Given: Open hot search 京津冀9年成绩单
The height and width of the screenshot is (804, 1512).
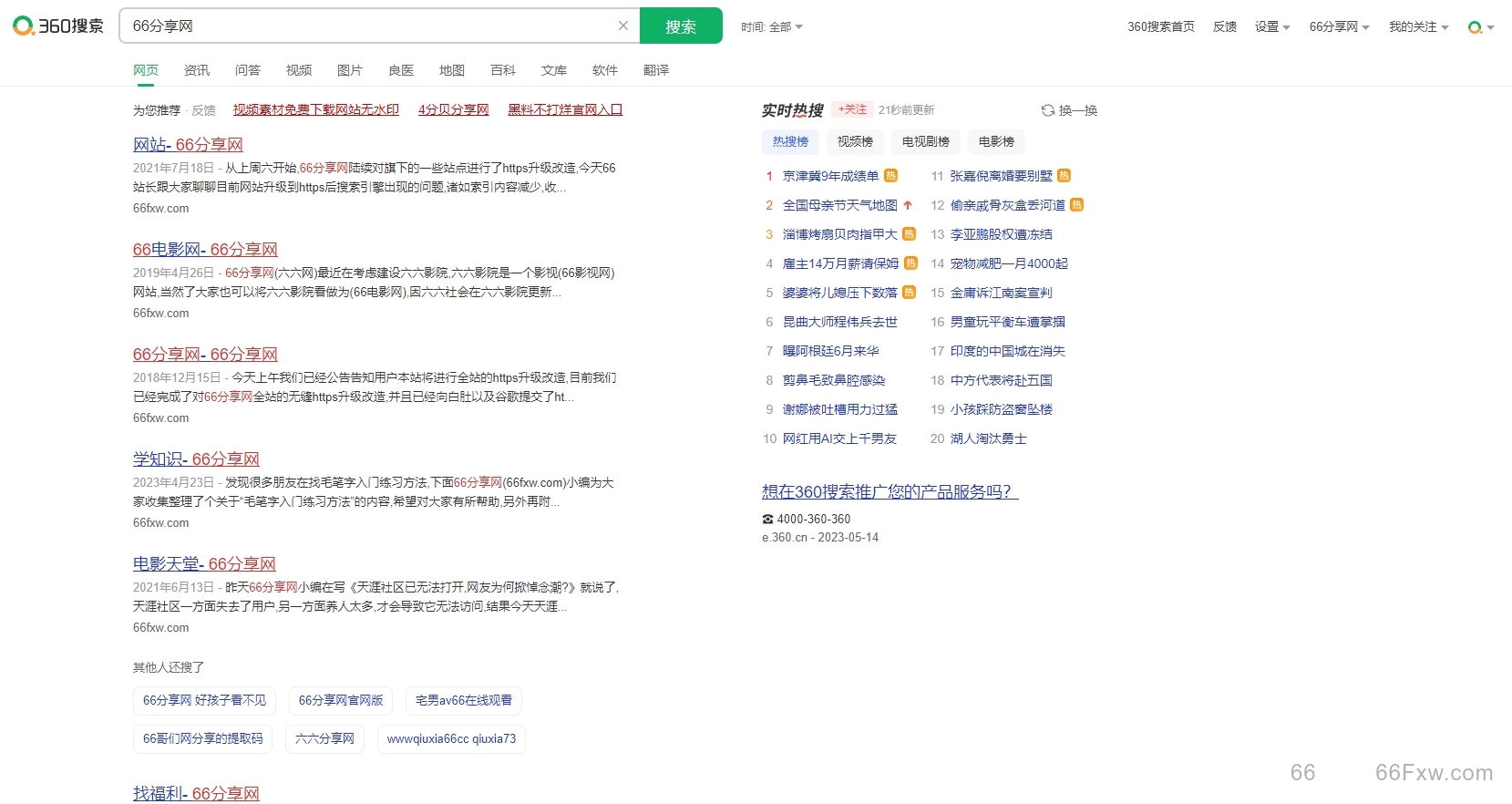Looking at the screenshot, I should (x=830, y=176).
